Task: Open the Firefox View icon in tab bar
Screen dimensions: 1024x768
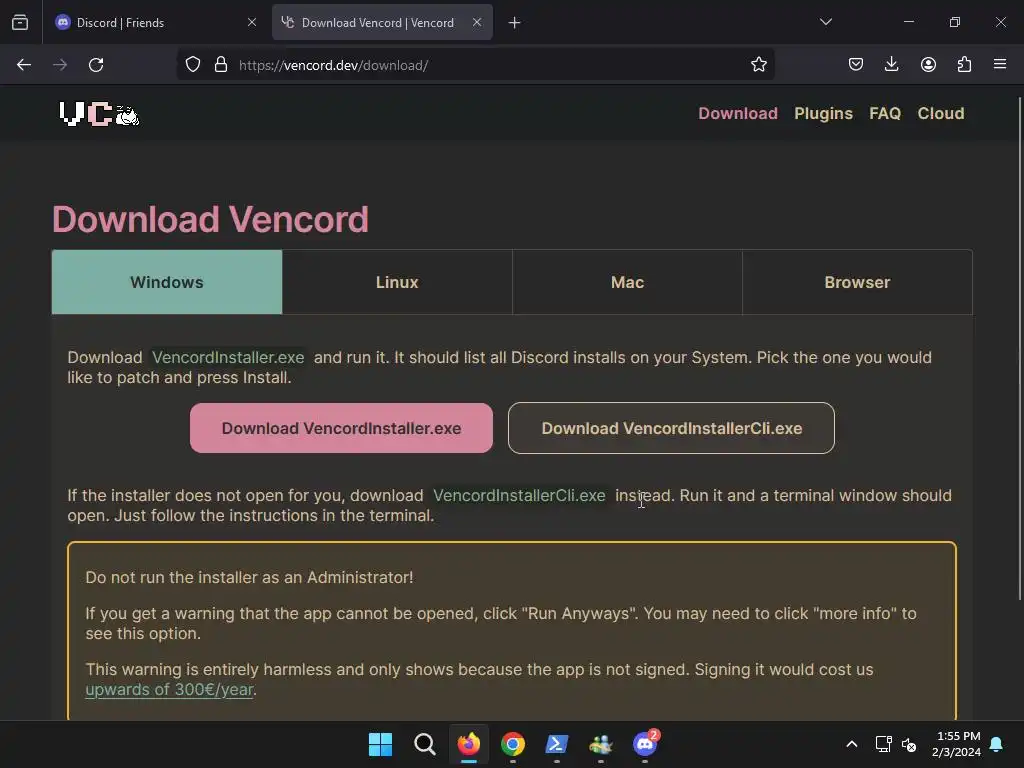Action: tap(20, 22)
